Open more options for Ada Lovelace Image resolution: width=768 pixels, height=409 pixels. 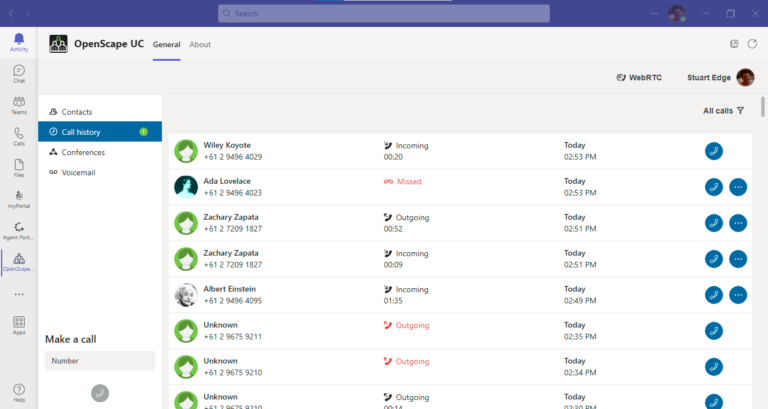coord(738,187)
